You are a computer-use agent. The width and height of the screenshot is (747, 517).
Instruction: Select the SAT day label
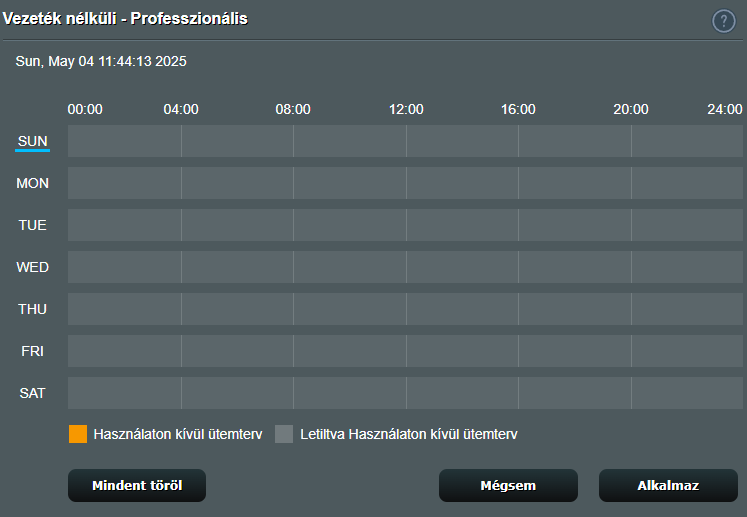pyautogui.click(x=32, y=393)
